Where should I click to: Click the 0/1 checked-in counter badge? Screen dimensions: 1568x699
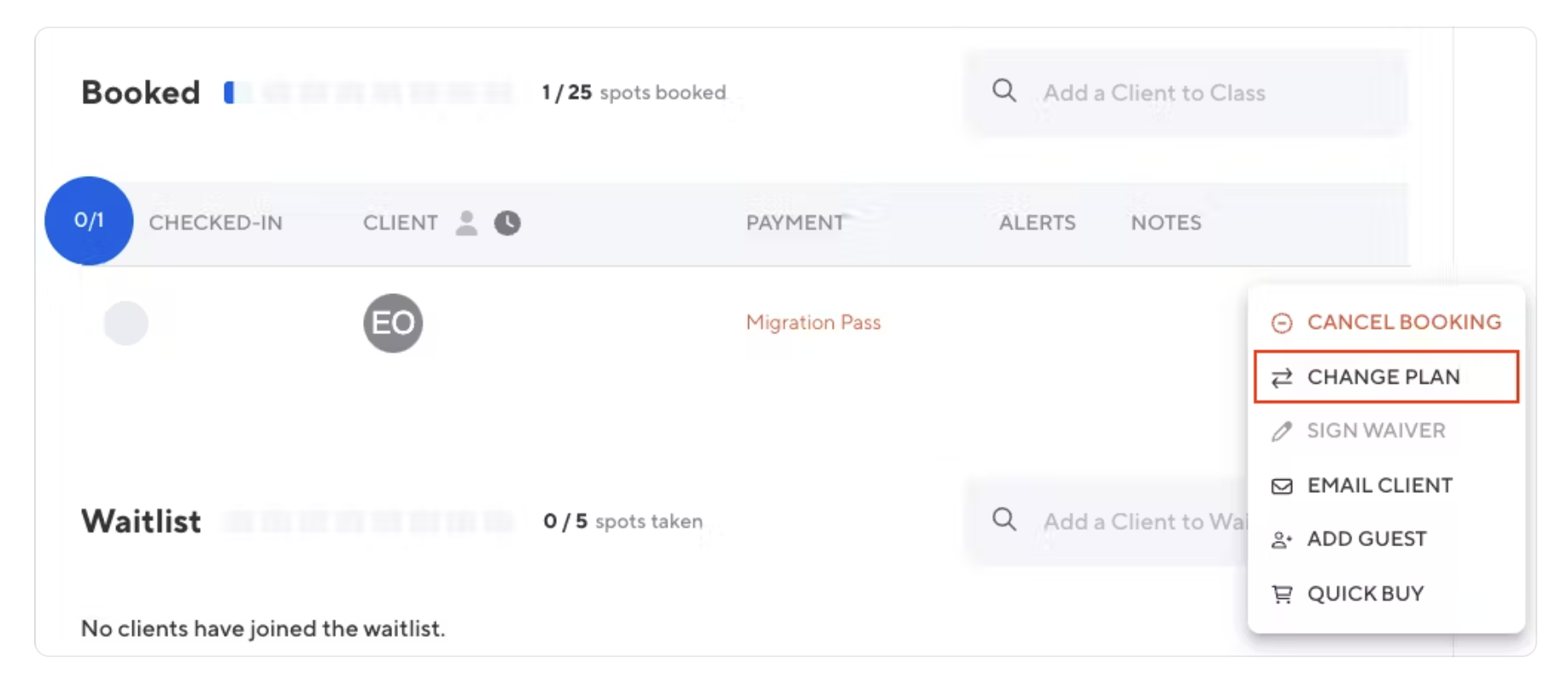[x=89, y=220]
